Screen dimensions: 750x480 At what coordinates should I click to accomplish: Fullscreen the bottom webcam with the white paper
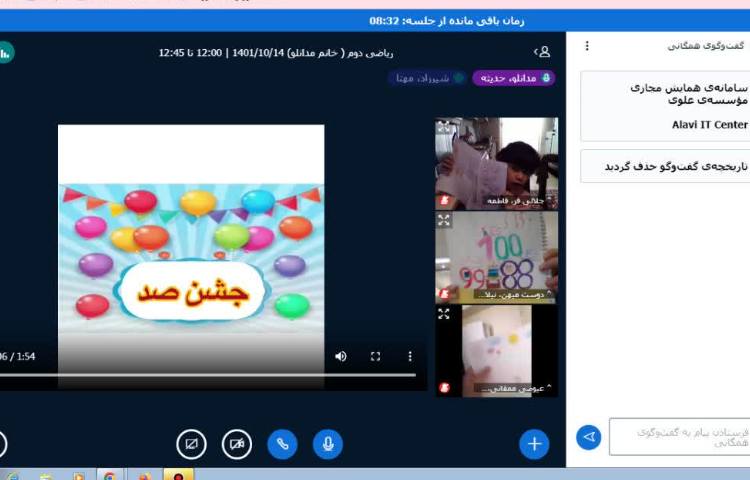pos(443,314)
